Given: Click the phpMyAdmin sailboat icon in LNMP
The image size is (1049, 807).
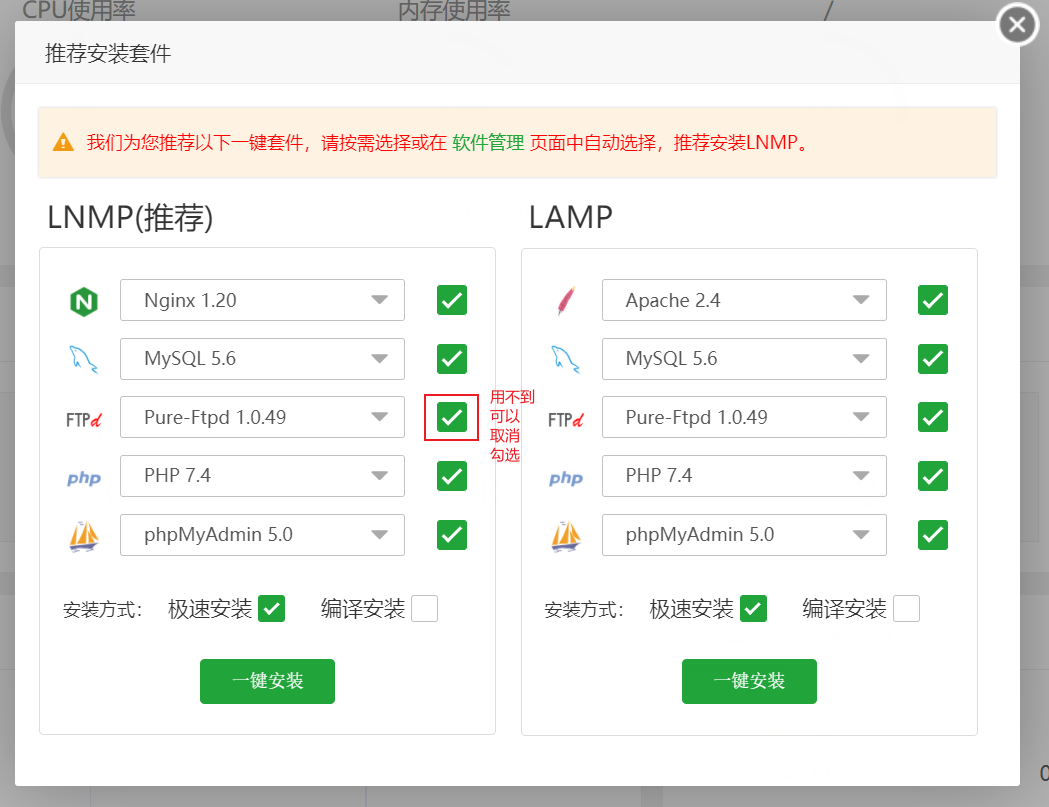Looking at the screenshot, I should pyautogui.click(x=84, y=536).
